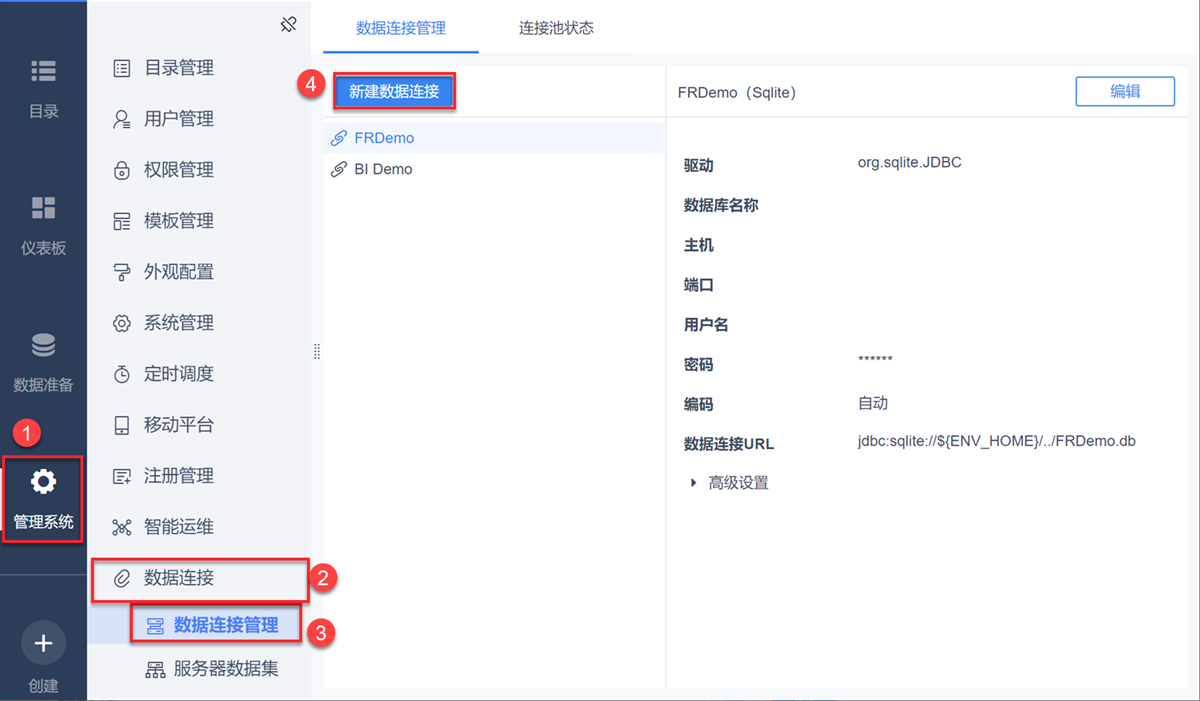Select the BI Demo connection
The height and width of the screenshot is (701, 1200).
point(383,169)
